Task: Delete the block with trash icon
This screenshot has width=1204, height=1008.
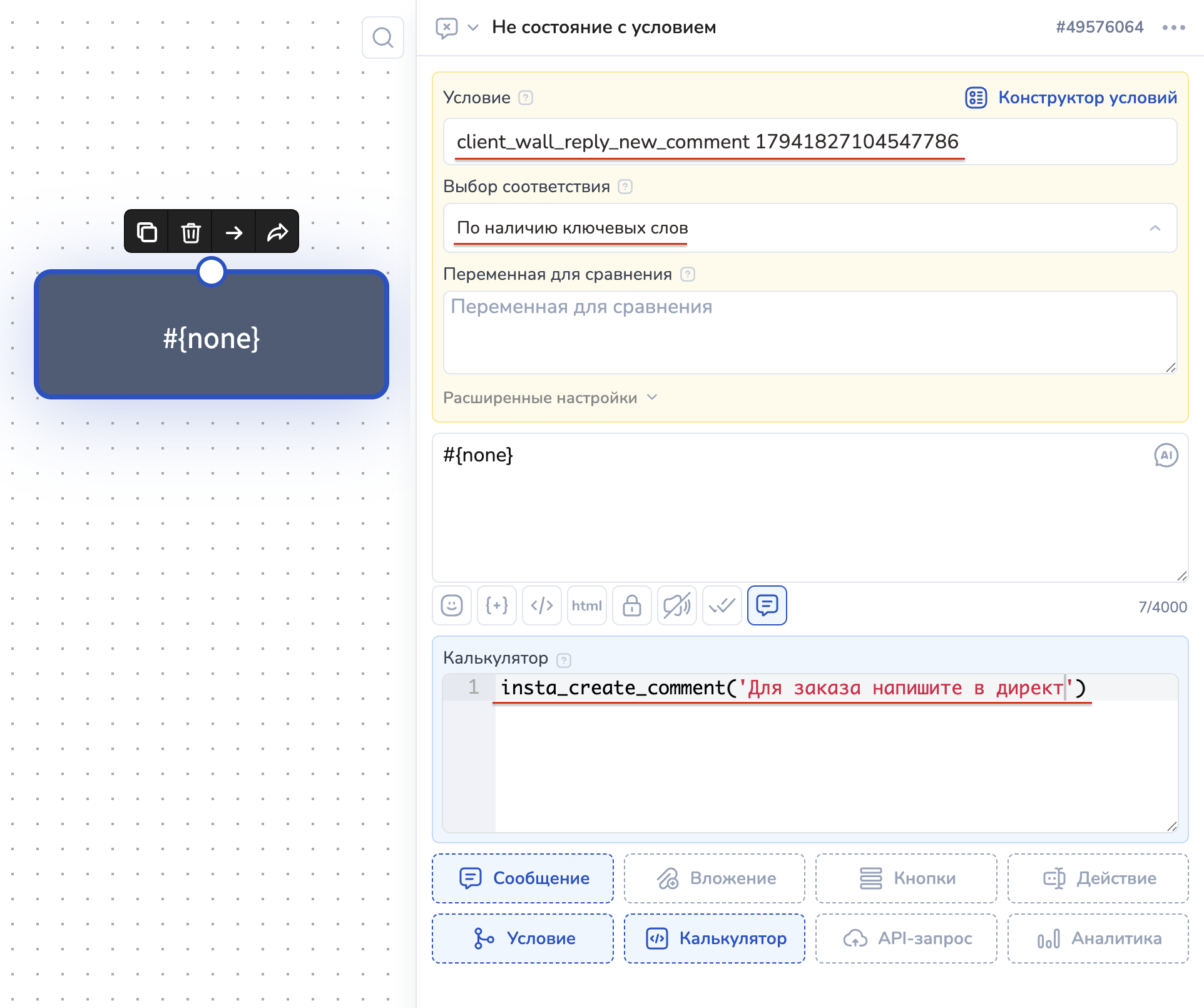Action: coord(190,232)
